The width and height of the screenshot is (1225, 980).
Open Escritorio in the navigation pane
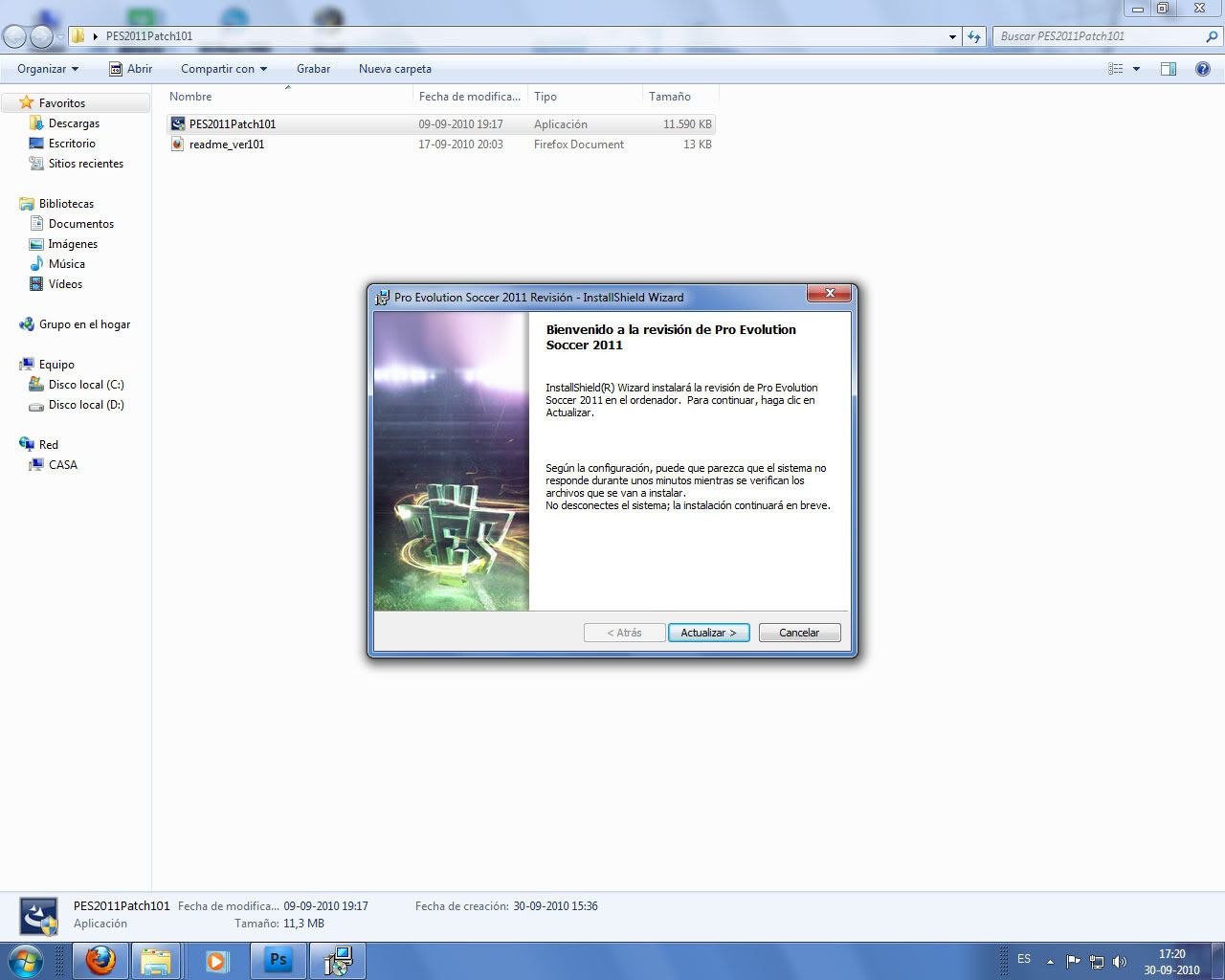coord(72,144)
